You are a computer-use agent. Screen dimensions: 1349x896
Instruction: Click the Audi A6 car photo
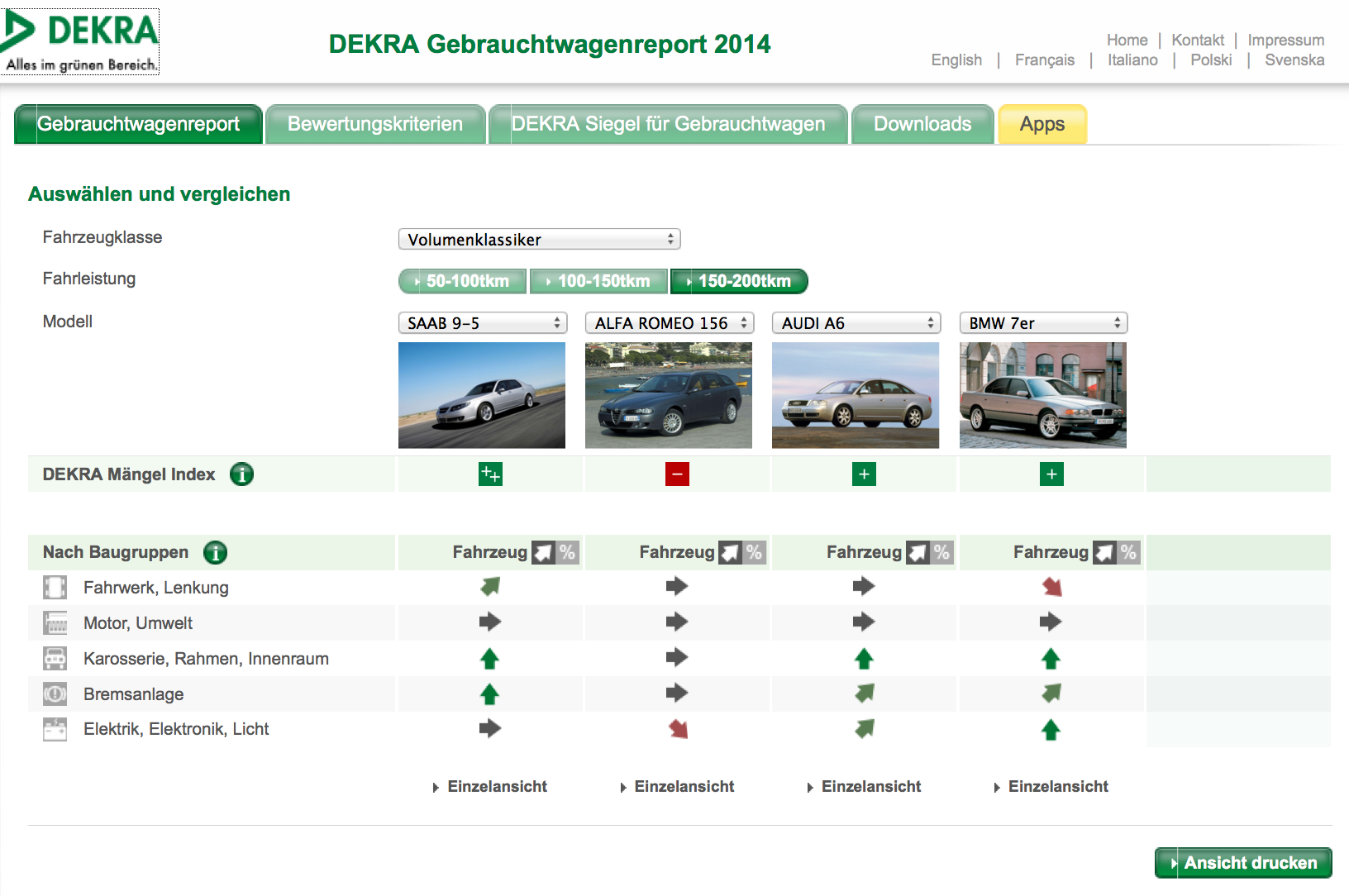856,395
